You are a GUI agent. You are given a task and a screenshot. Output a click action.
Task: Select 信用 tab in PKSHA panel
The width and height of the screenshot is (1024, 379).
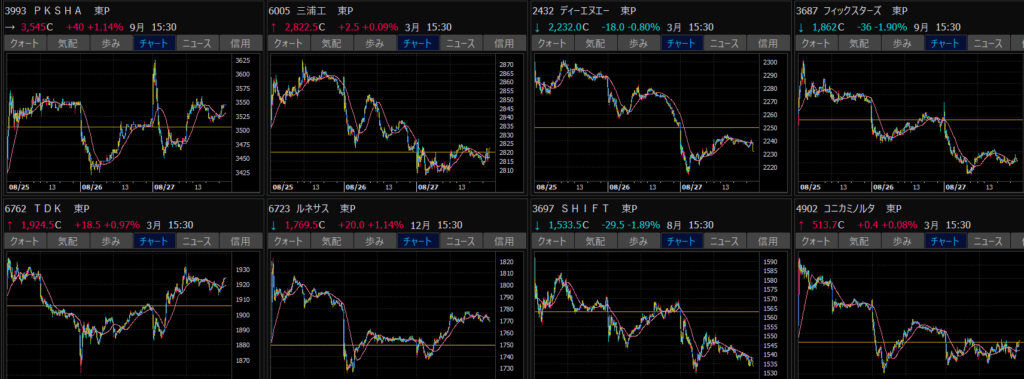[242, 44]
